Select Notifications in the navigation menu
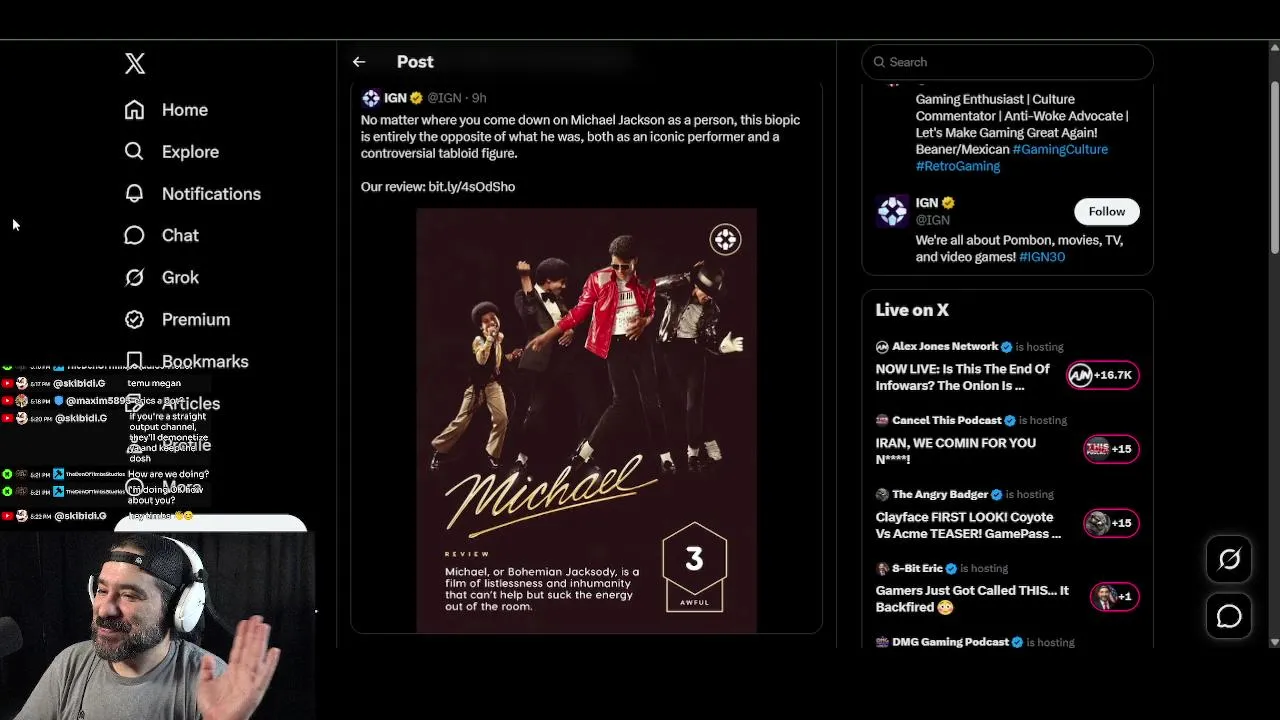The image size is (1280, 720). tap(211, 194)
